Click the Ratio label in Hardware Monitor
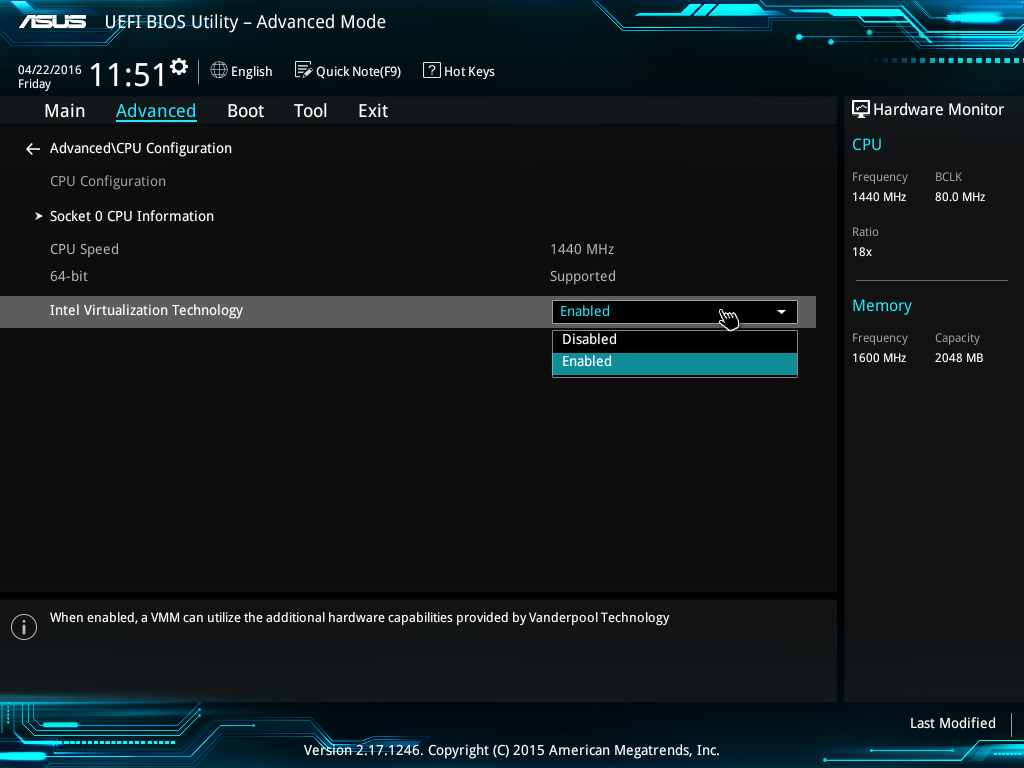Viewport: 1024px width, 768px height. 865,232
